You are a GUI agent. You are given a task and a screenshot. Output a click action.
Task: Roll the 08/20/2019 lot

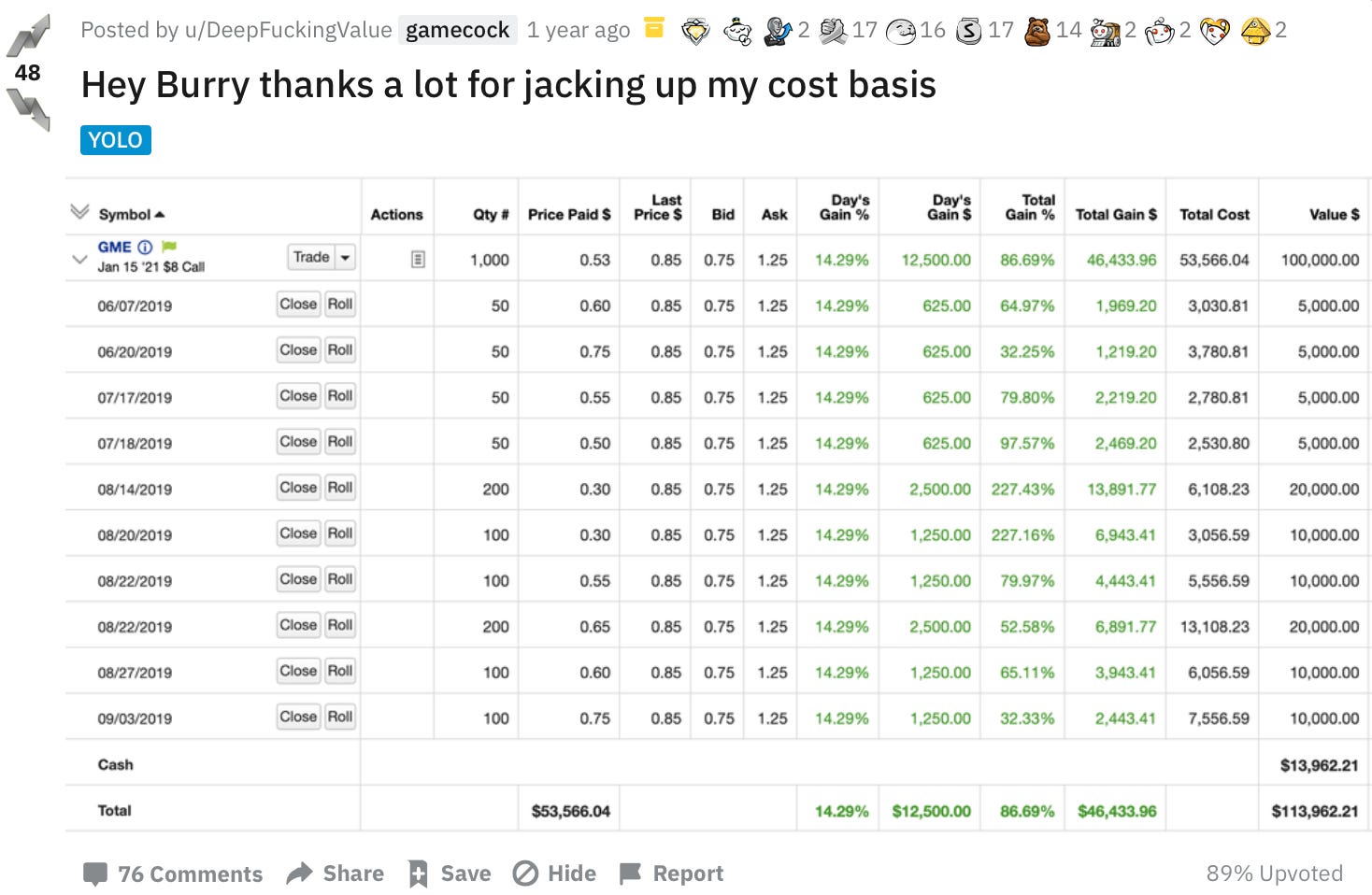pos(340,533)
